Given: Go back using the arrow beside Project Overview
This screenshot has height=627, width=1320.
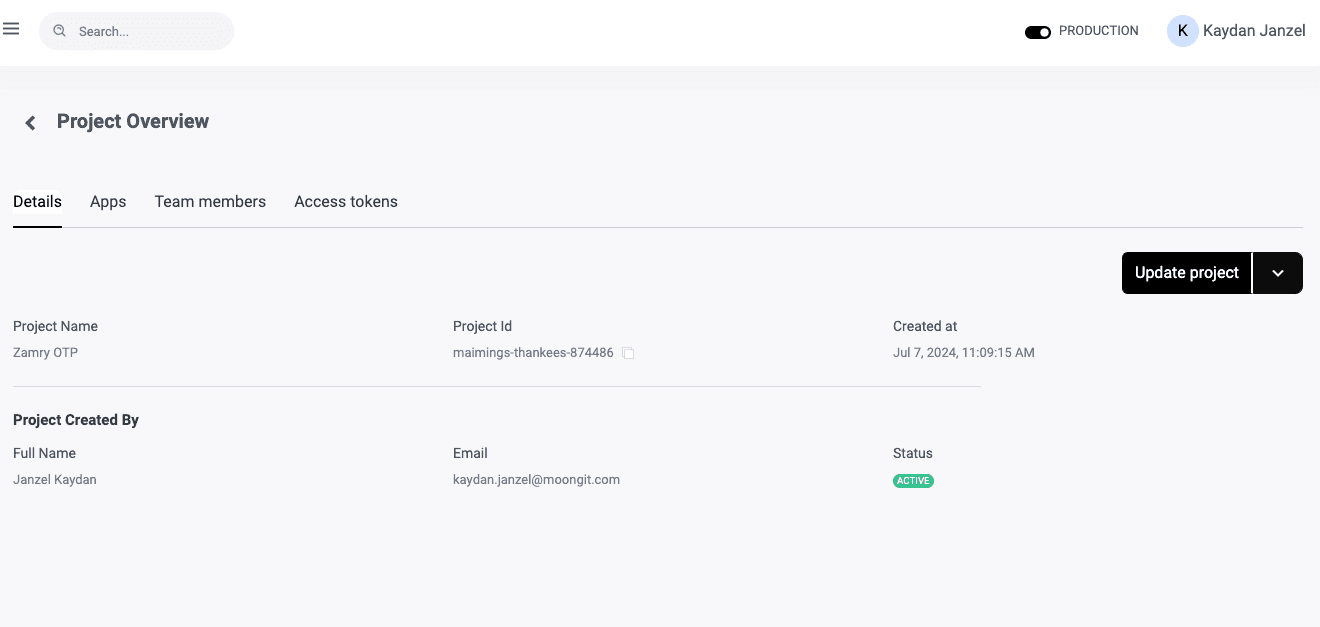Looking at the screenshot, I should 30,122.
